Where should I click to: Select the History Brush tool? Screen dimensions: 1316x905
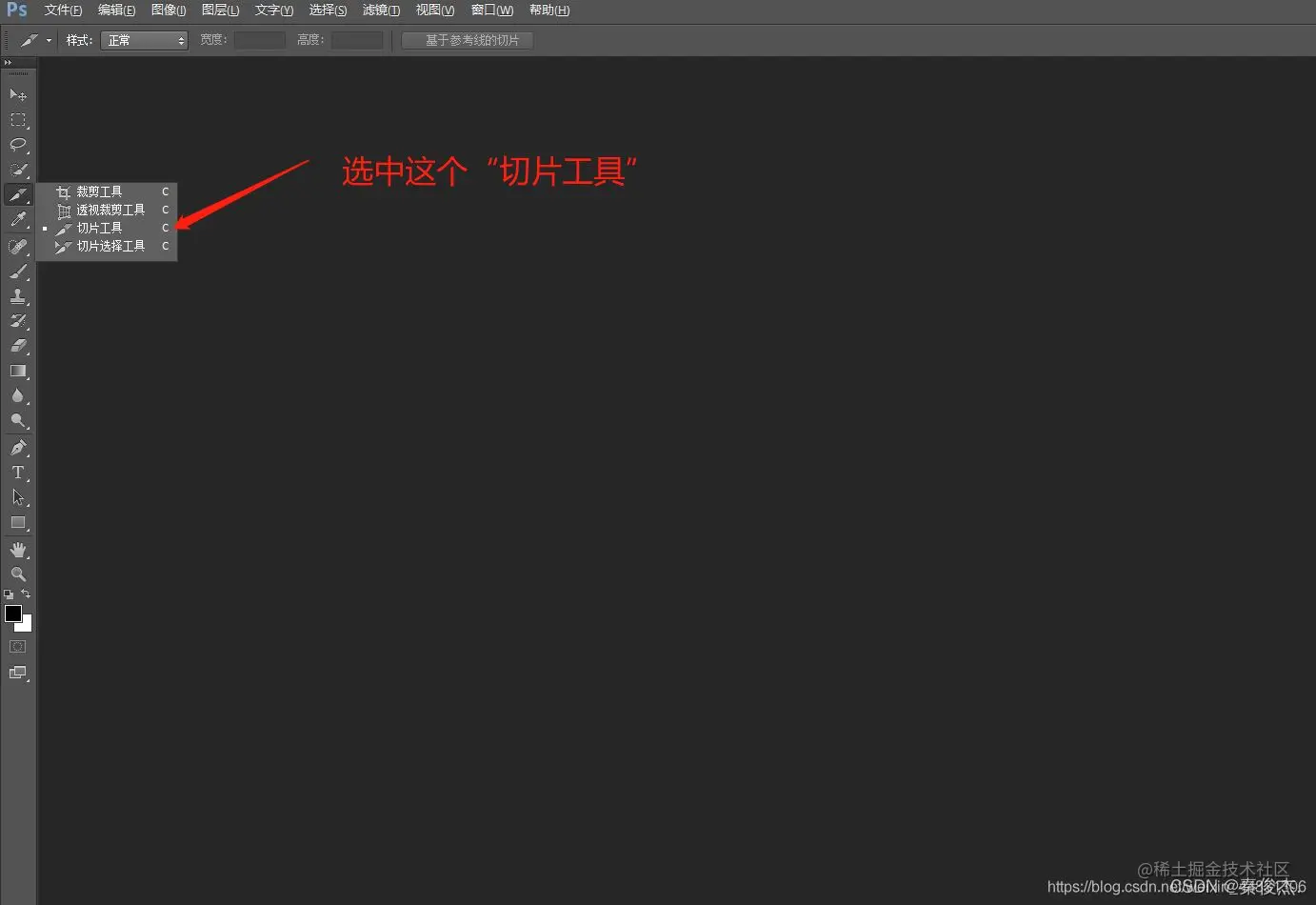tap(18, 321)
